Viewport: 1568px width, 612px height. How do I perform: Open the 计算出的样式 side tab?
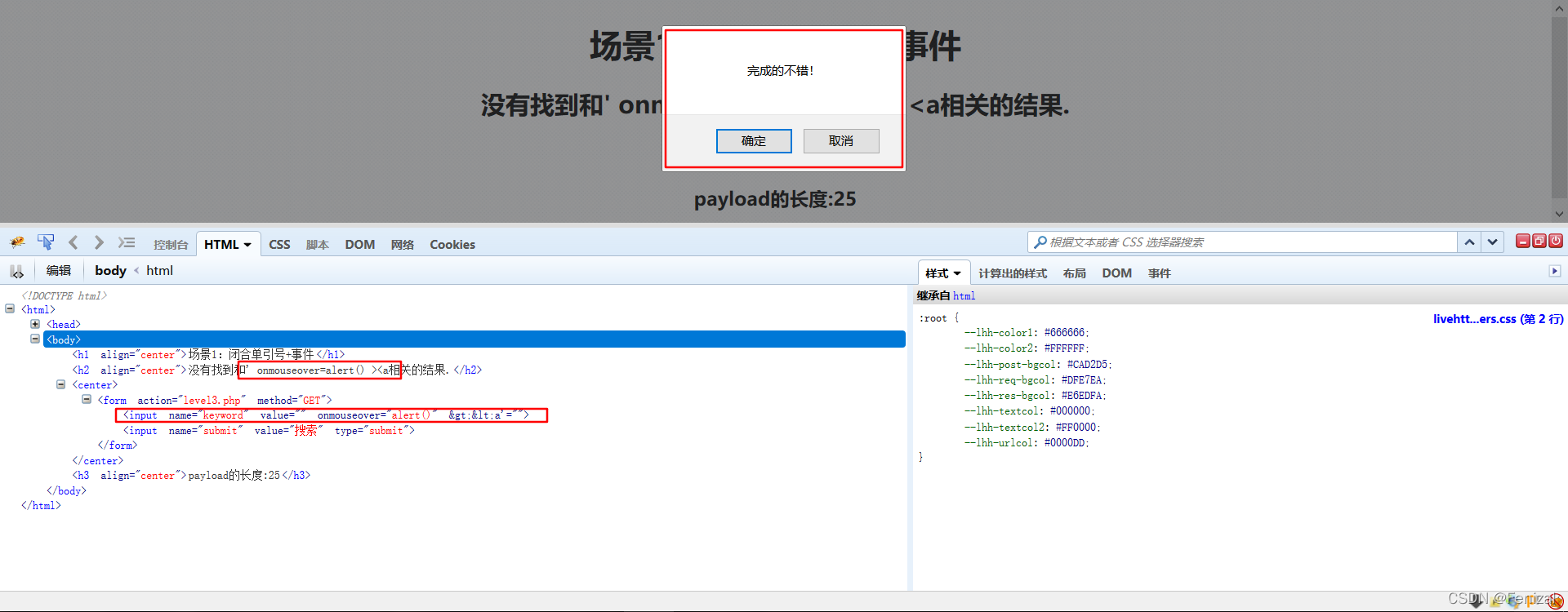[x=1013, y=273]
